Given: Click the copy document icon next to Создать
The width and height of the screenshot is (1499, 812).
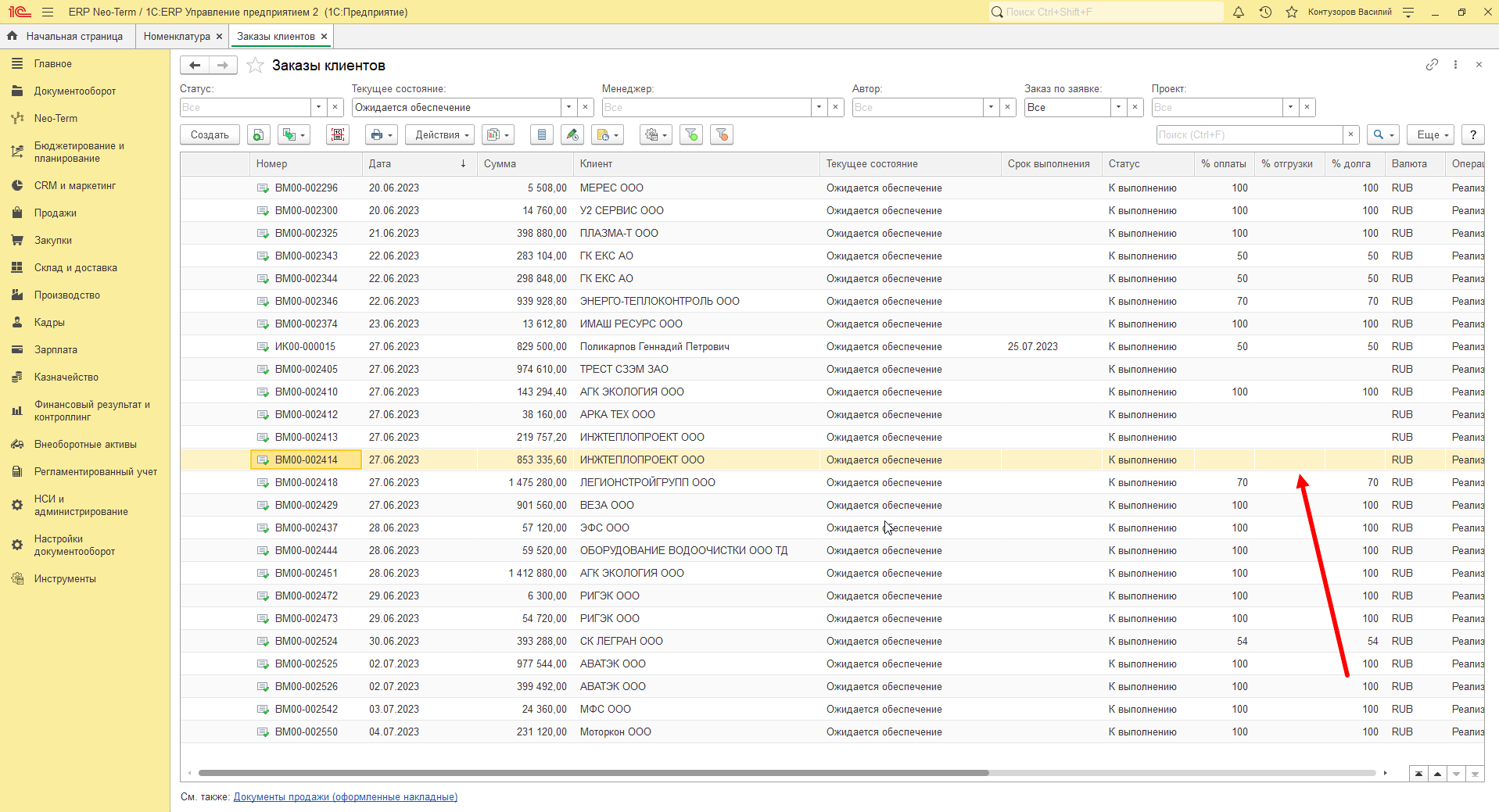Looking at the screenshot, I should click(x=259, y=134).
